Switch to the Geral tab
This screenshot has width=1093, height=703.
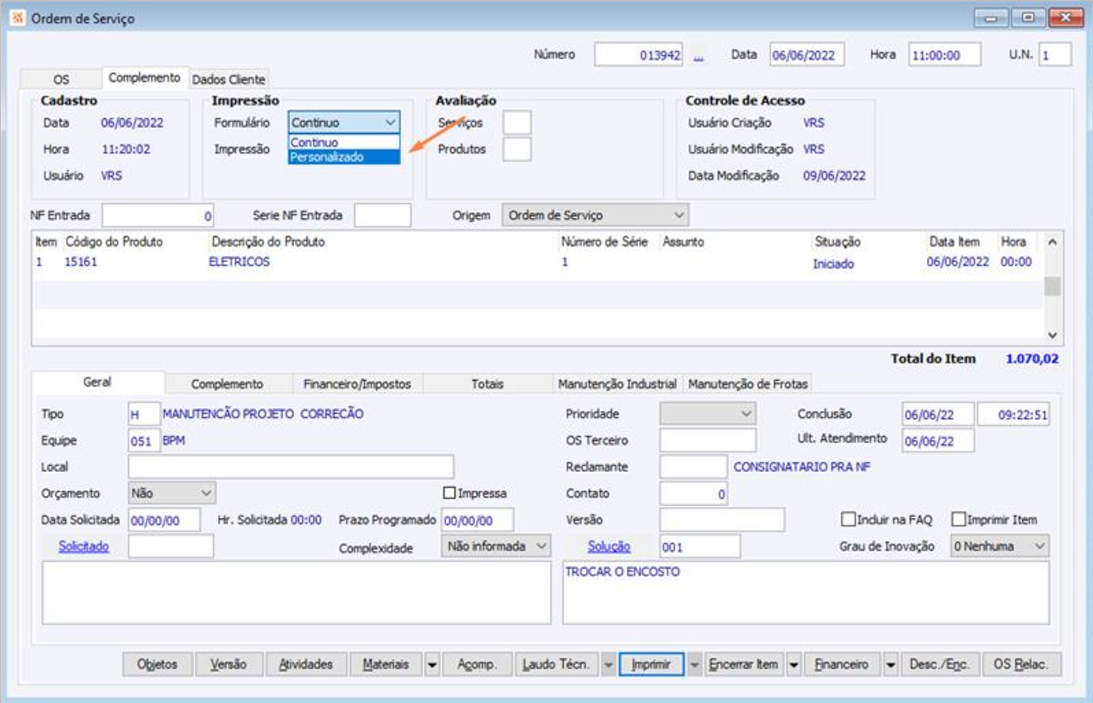pos(98,382)
